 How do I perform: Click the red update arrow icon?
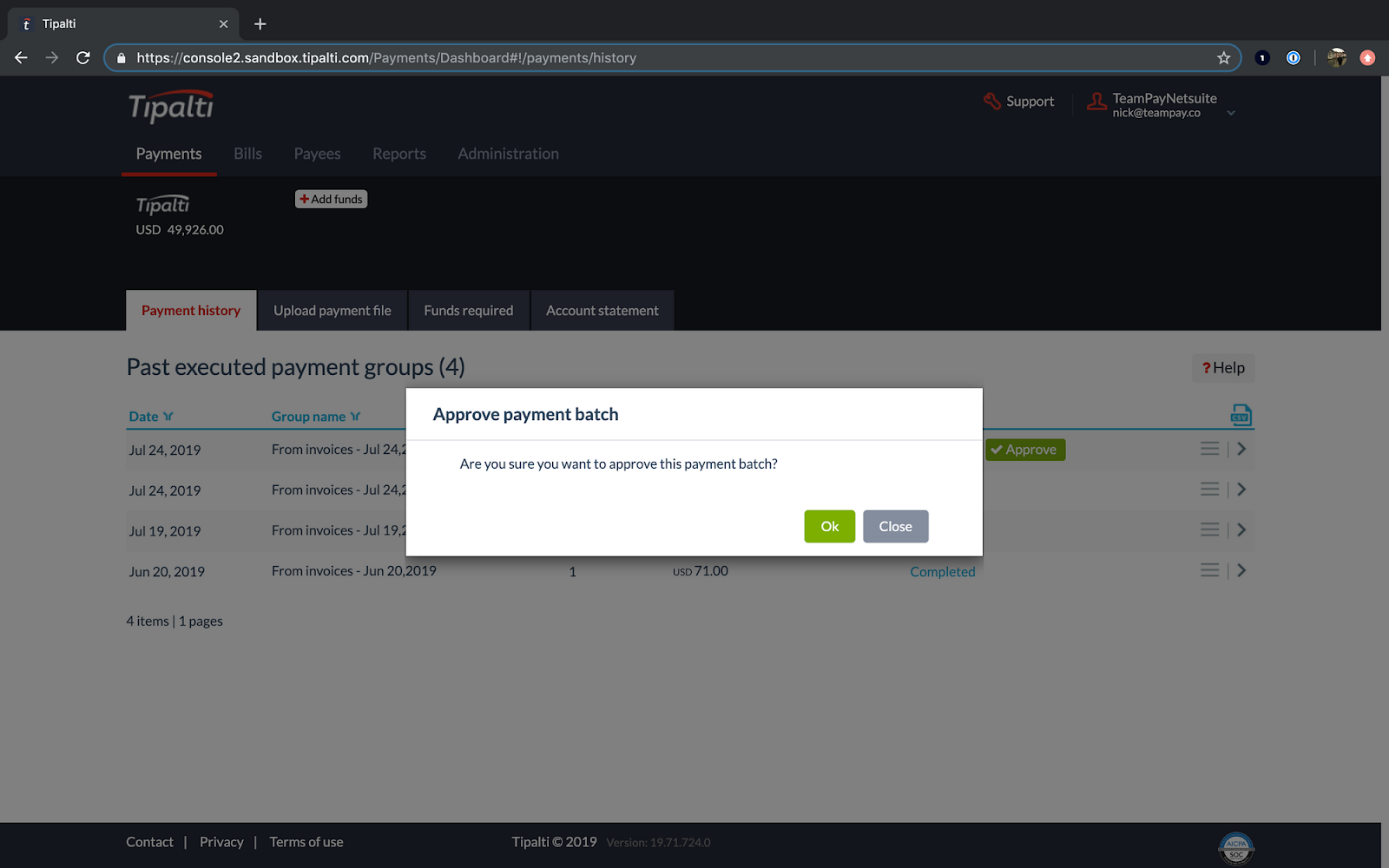point(1367,58)
